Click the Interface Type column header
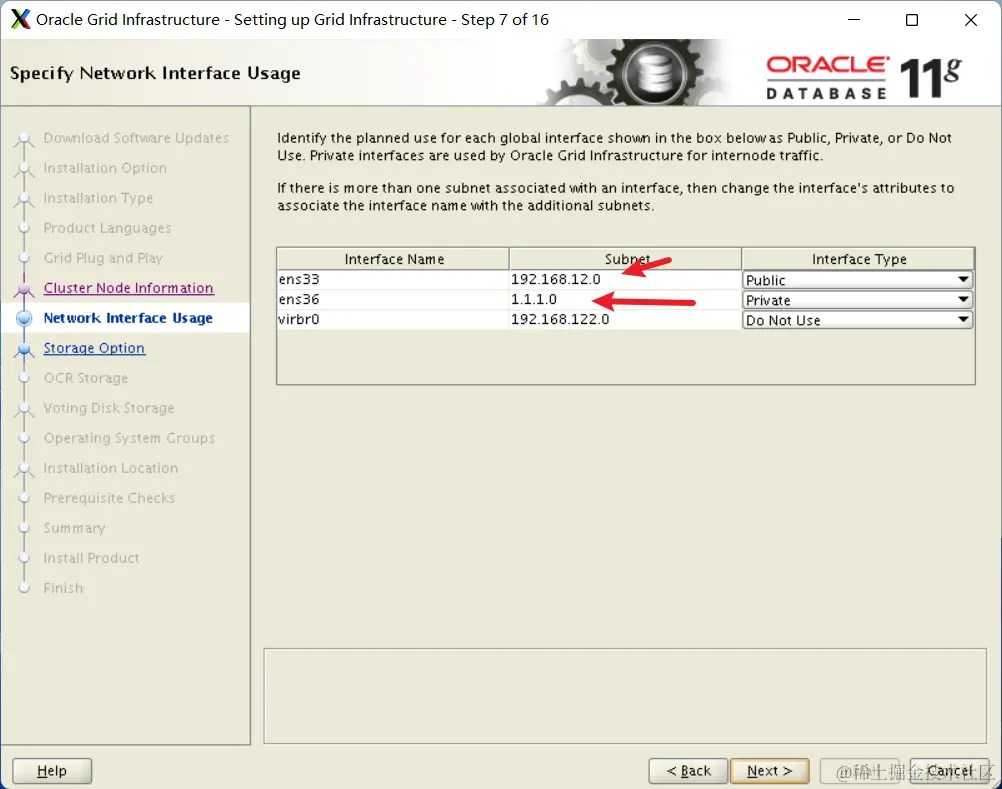1002x789 pixels. pyautogui.click(x=858, y=259)
